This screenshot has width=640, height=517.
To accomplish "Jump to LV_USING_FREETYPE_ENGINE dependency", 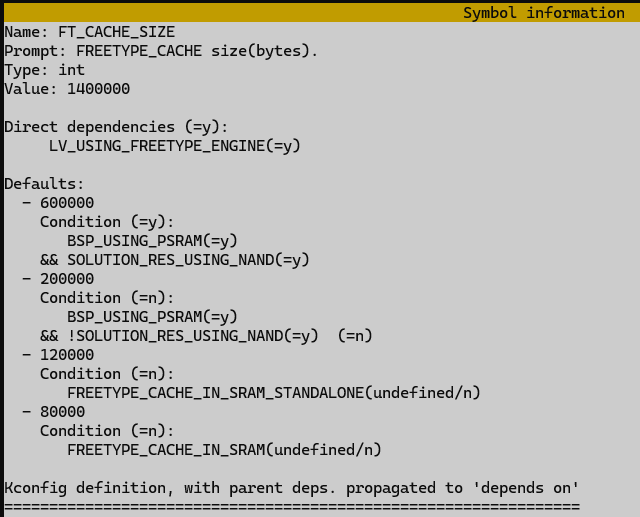I will pos(174,146).
